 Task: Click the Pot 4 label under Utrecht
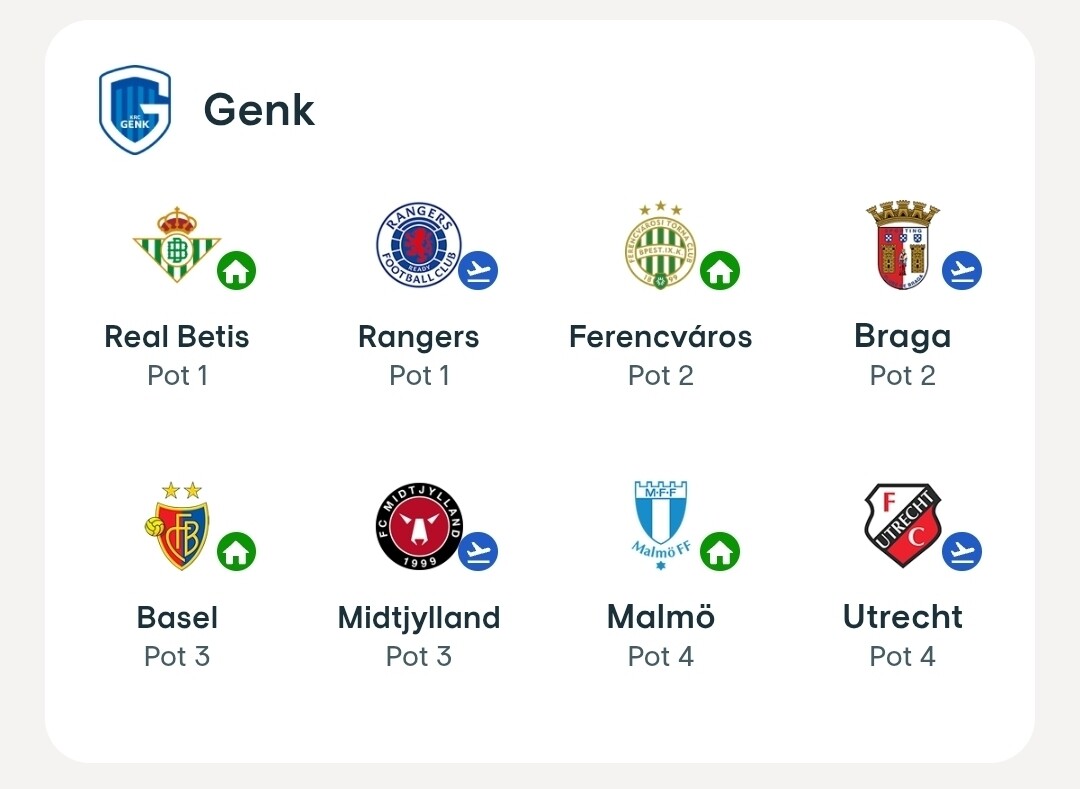click(x=902, y=656)
